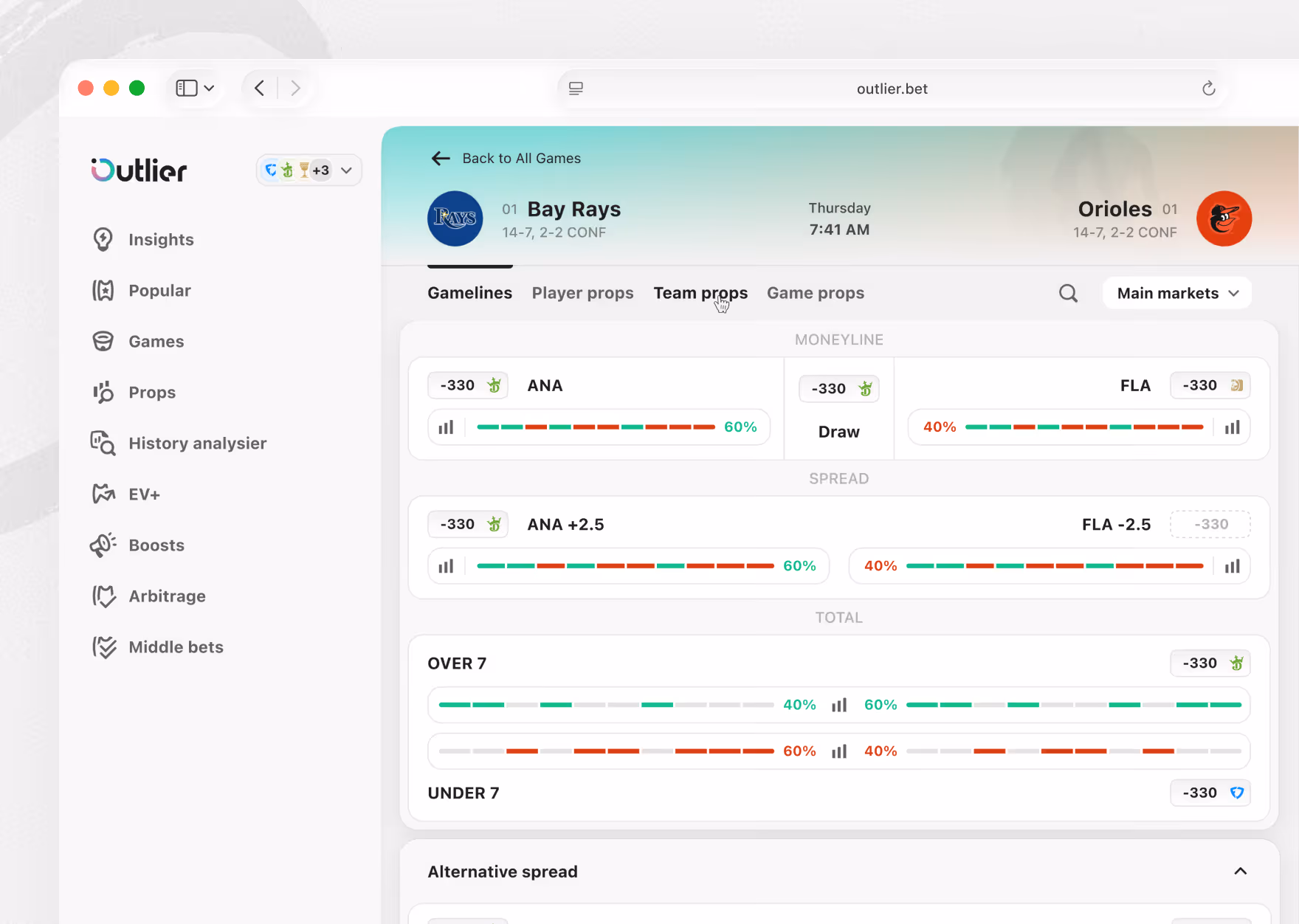
Task: Click the Thursday 7:41 AM game time
Action: pos(839,218)
